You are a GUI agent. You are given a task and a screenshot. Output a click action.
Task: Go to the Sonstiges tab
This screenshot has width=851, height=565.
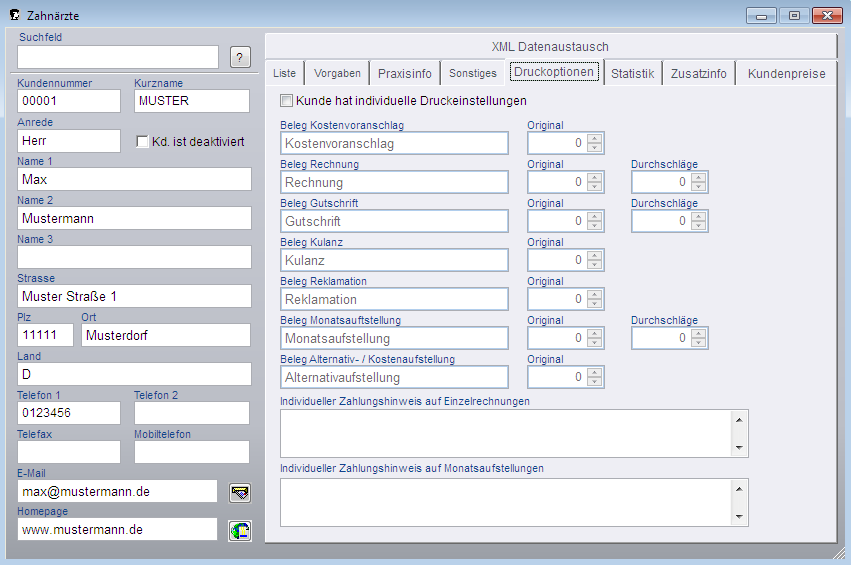point(473,73)
